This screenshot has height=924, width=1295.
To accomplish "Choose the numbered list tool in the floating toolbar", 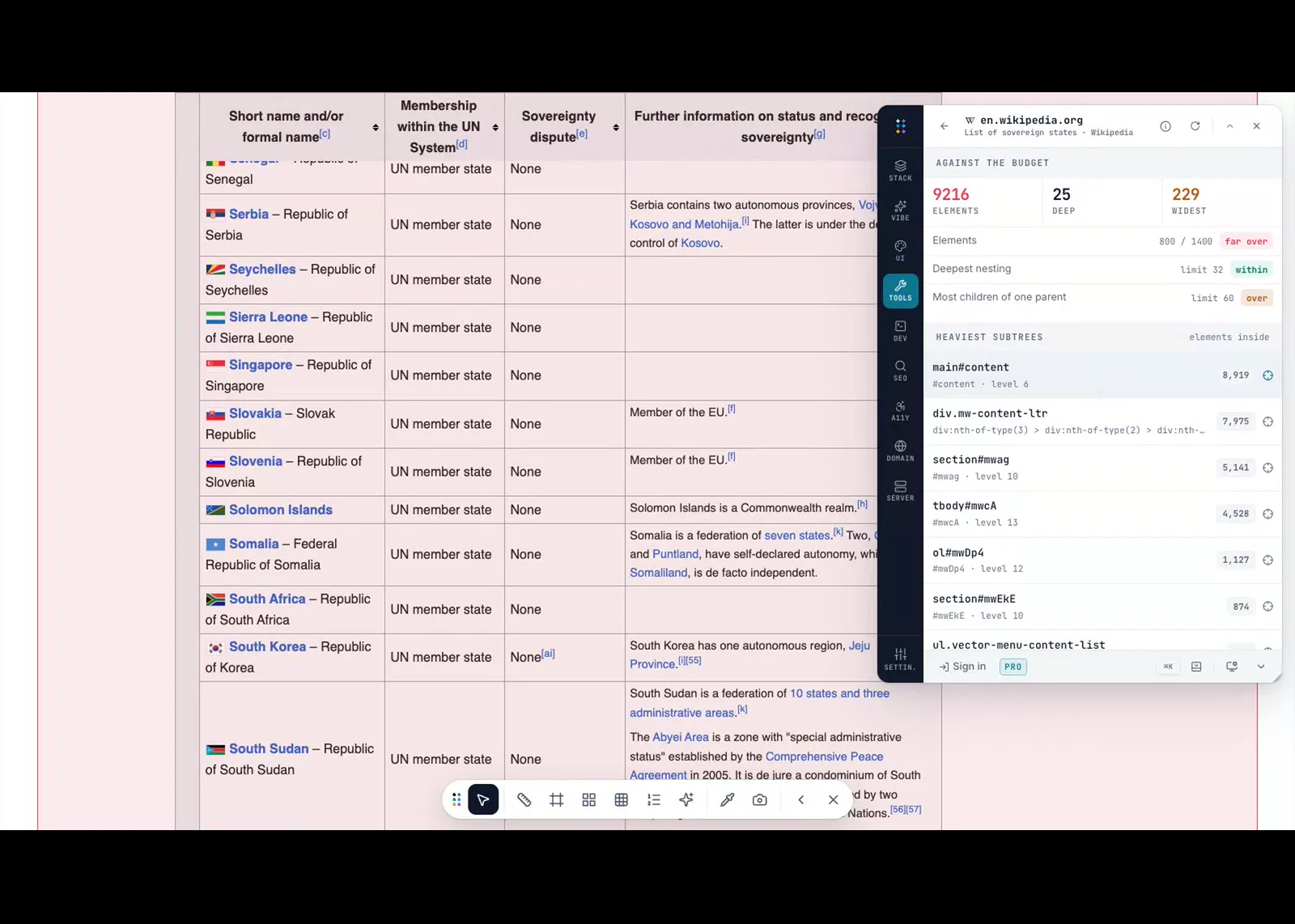I will pos(654,799).
